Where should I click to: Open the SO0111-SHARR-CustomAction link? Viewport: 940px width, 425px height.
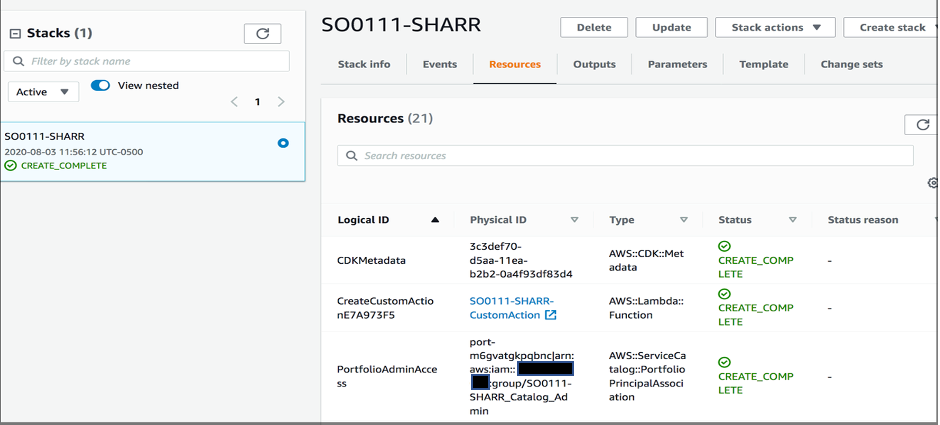pos(511,308)
